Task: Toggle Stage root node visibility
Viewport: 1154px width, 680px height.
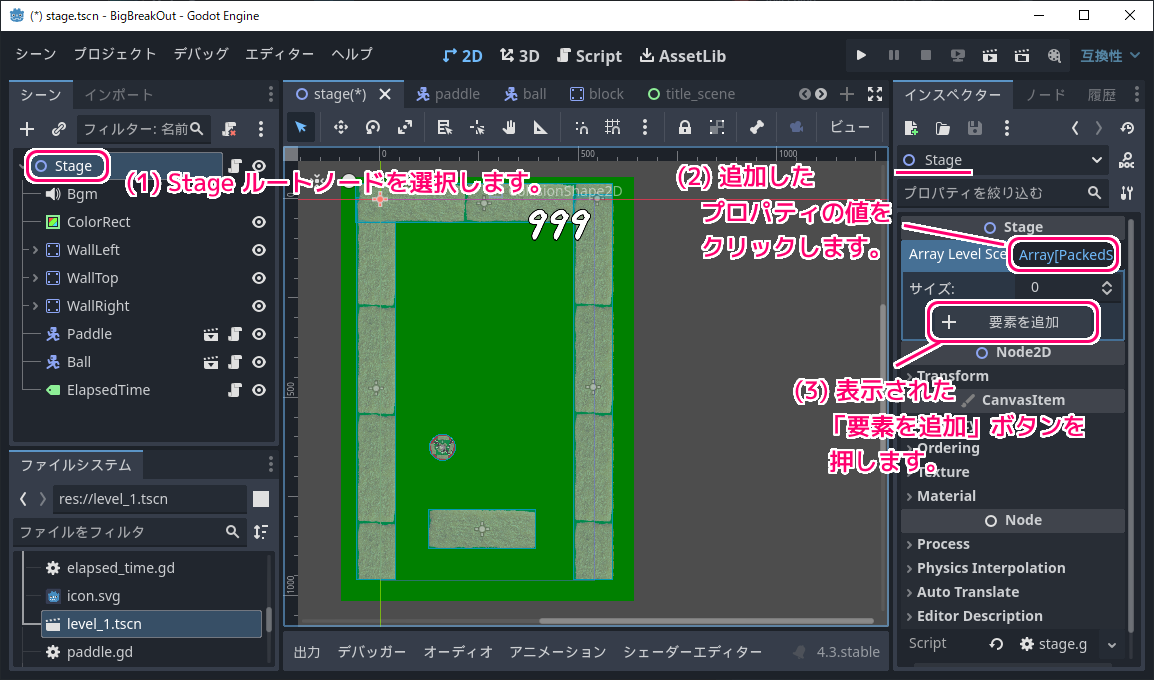Action: (x=259, y=166)
